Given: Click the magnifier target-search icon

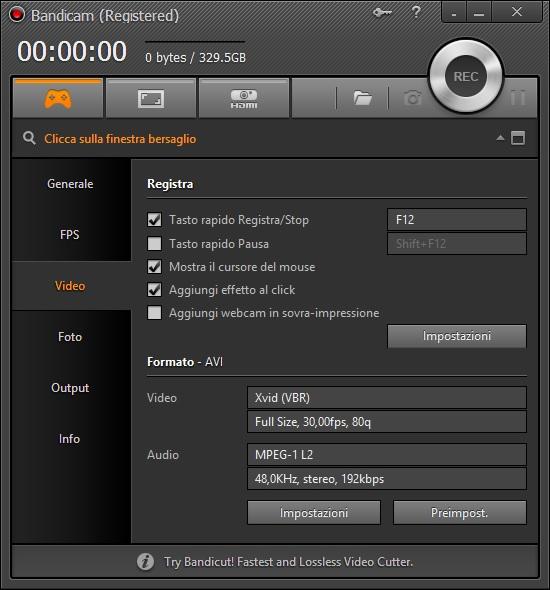Looking at the screenshot, I should click(x=29, y=138).
